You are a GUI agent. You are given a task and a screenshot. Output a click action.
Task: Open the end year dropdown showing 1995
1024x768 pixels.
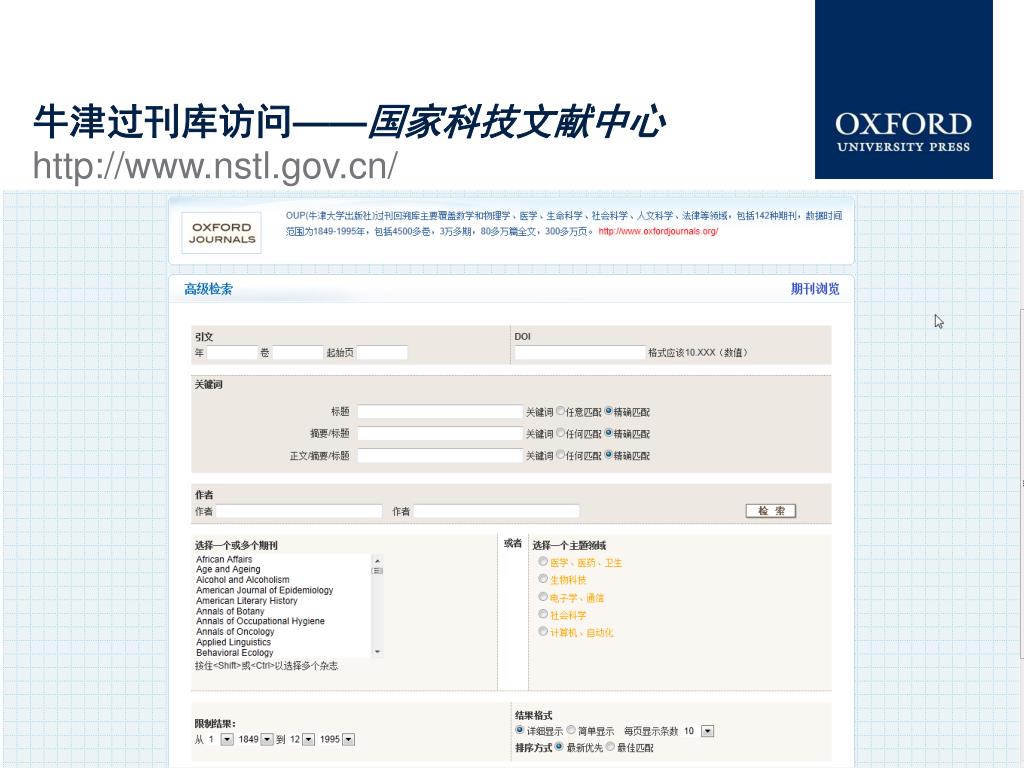pos(348,739)
